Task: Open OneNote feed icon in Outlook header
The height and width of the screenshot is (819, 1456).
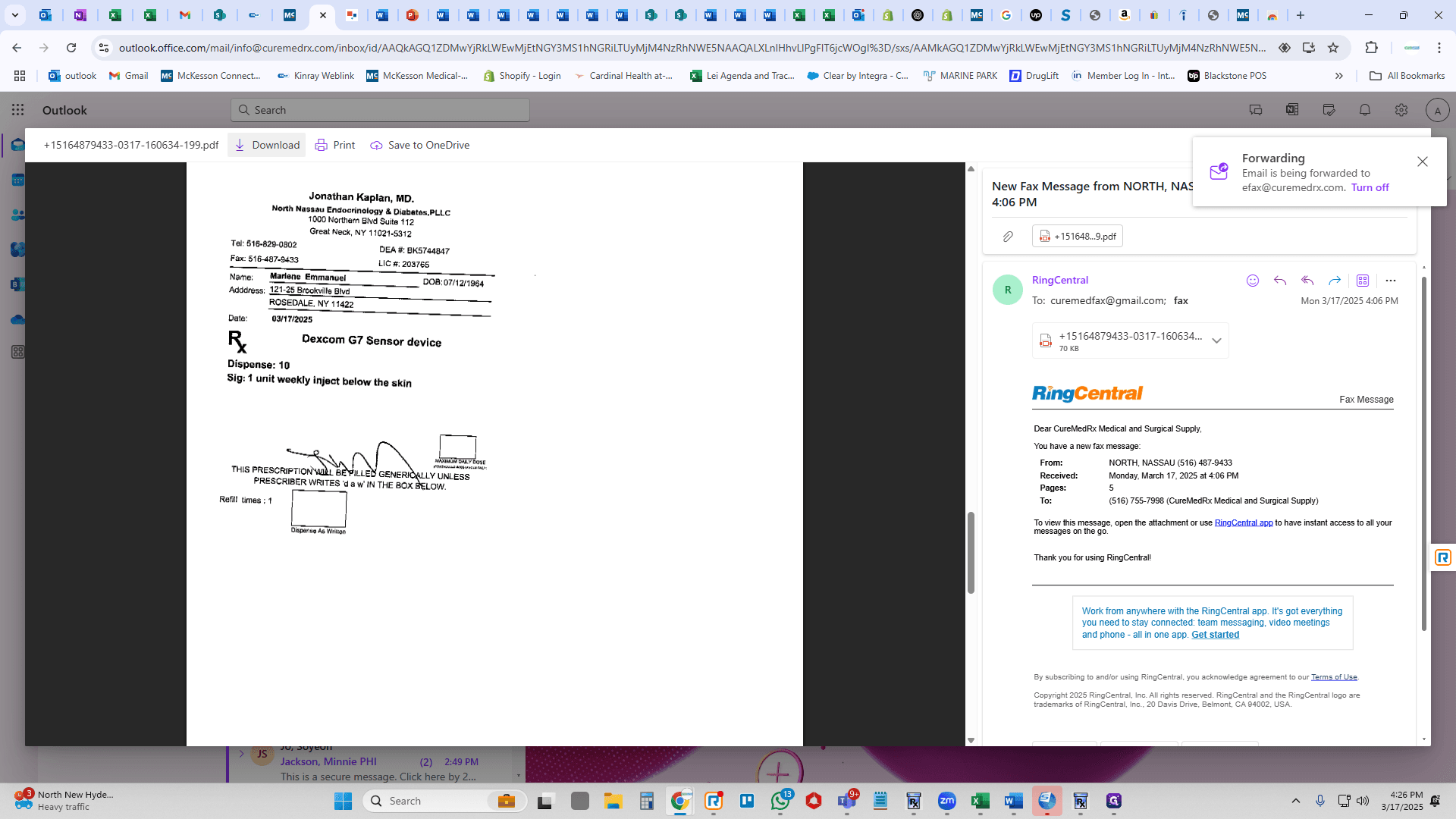Action: (x=1292, y=110)
